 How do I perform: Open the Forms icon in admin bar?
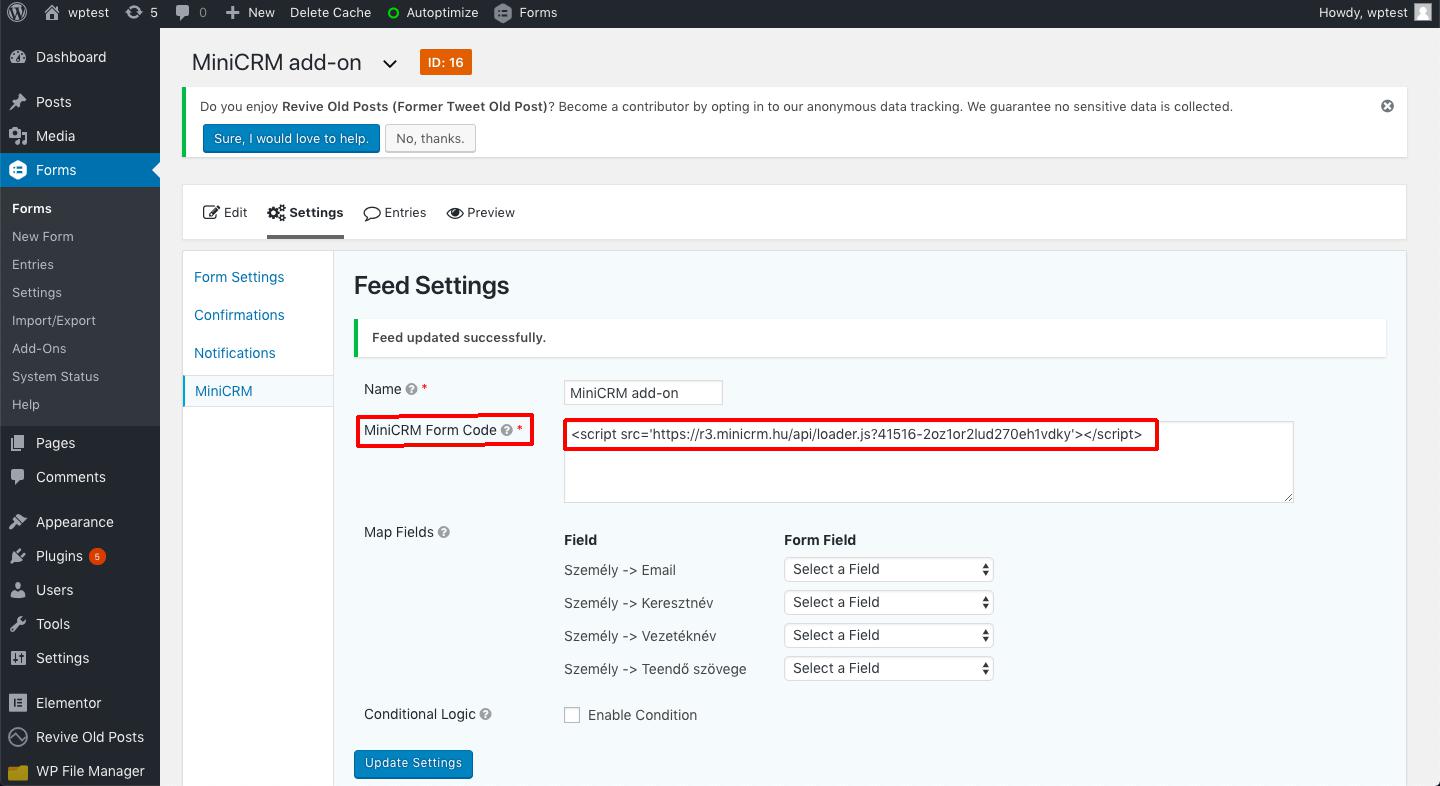coord(503,13)
